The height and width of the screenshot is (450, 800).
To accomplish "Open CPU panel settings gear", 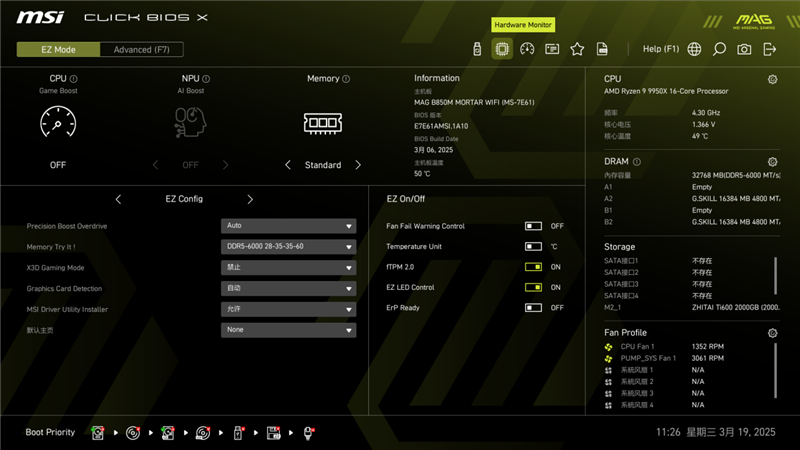I will coord(772,79).
